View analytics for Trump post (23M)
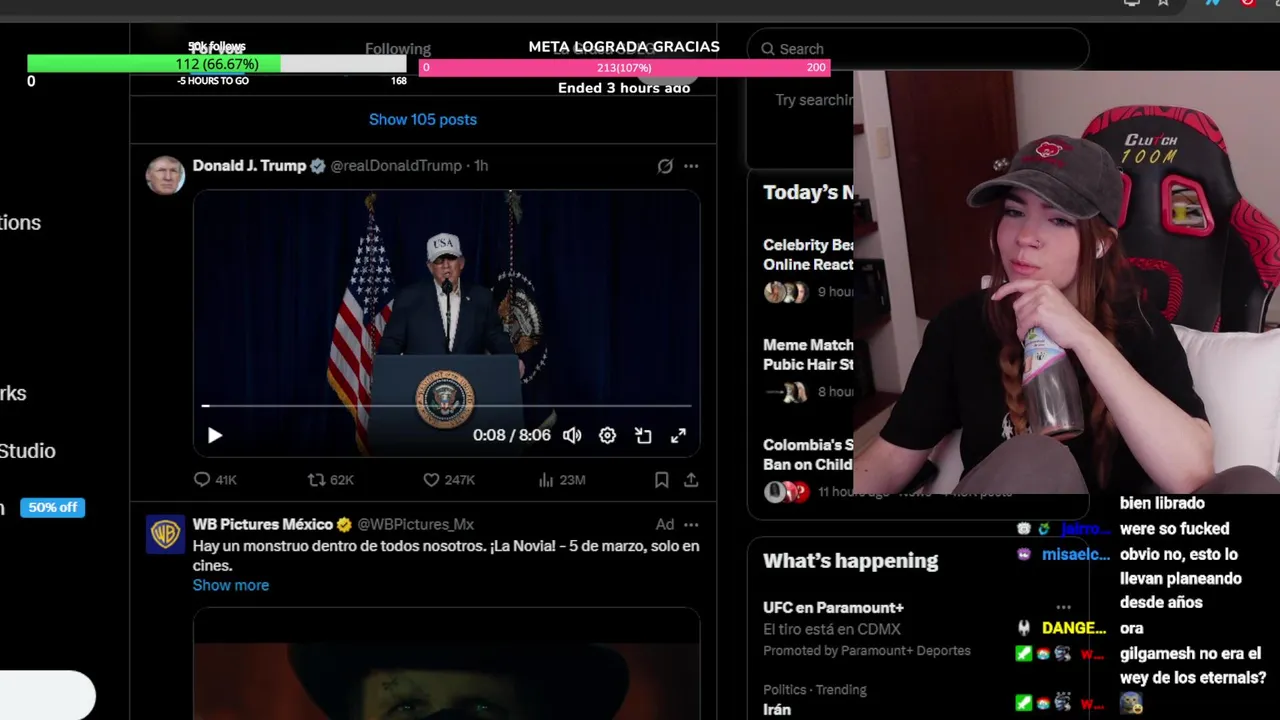This screenshot has height=720, width=1280. [x=561, y=480]
